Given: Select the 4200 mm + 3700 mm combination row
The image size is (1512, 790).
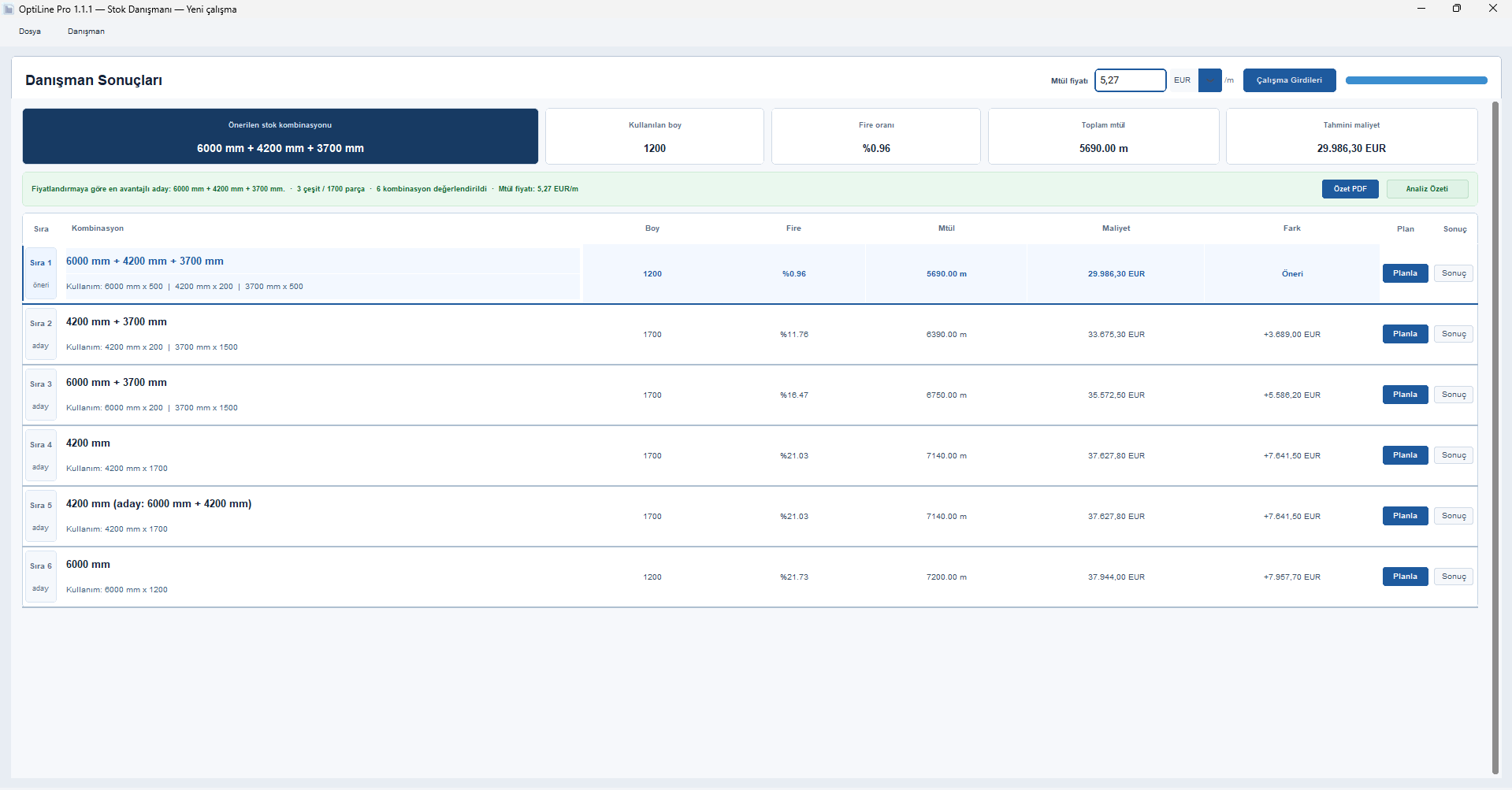Looking at the screenshot, I should pyautogui.click(x=749, y=335).
